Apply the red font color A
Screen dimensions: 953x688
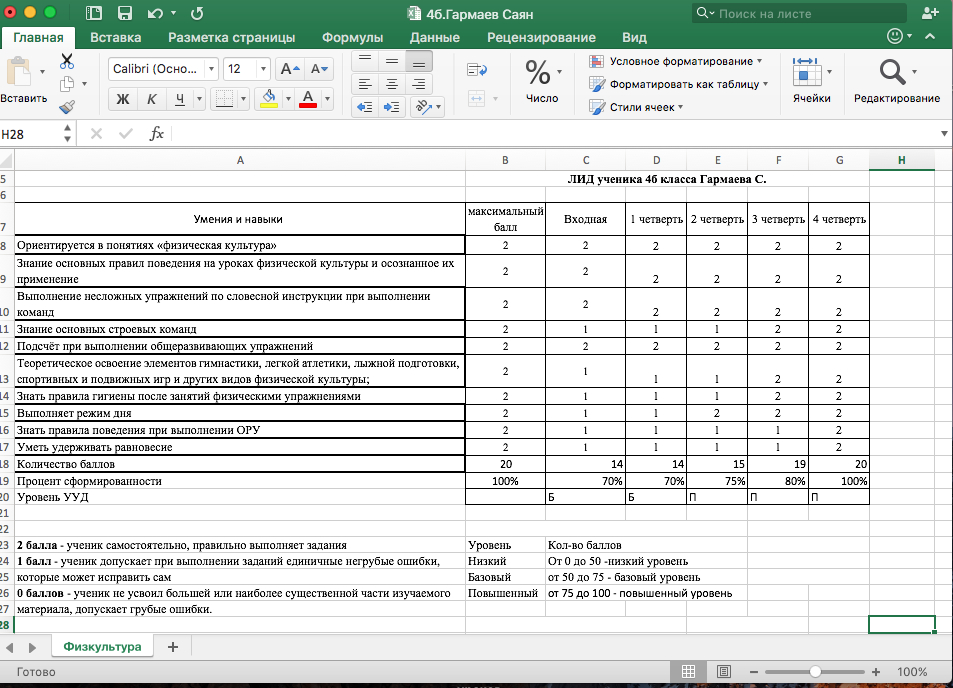[308, 99]
